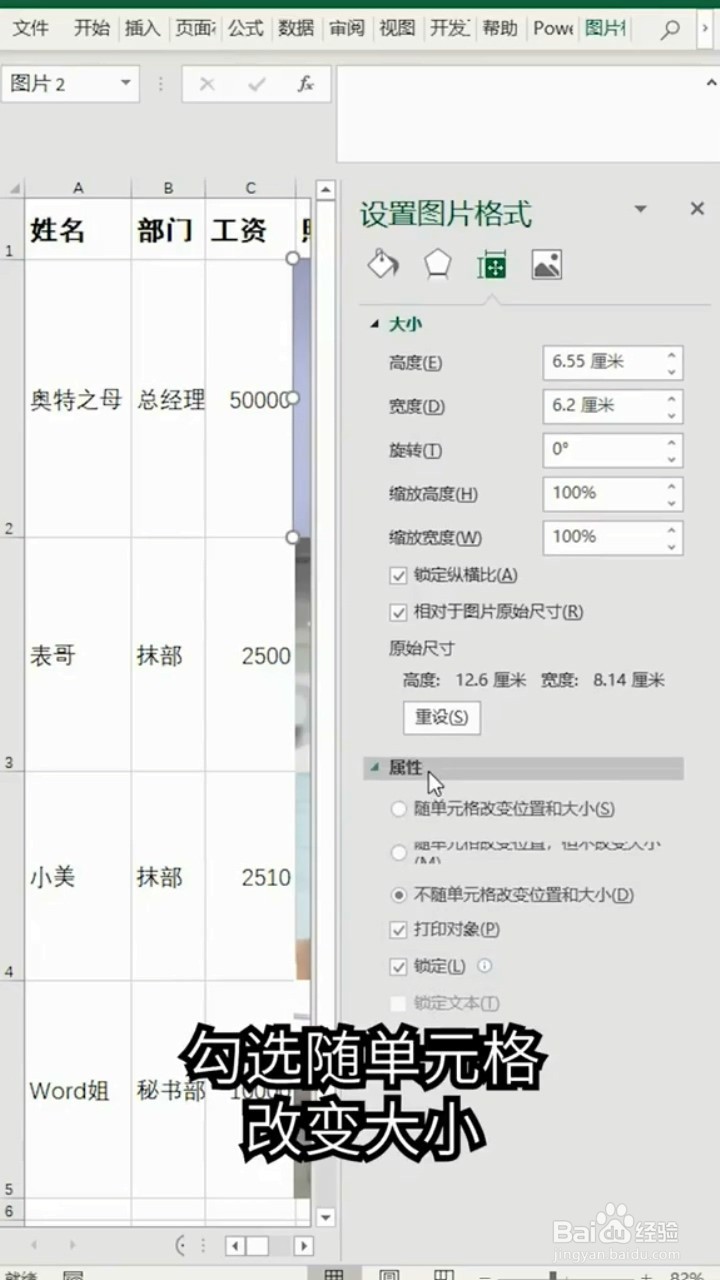Select the partially hidden middle radio option
The height and width of the screenshot is (1280, 720).
pyautogui.click(x=399, y=852)
